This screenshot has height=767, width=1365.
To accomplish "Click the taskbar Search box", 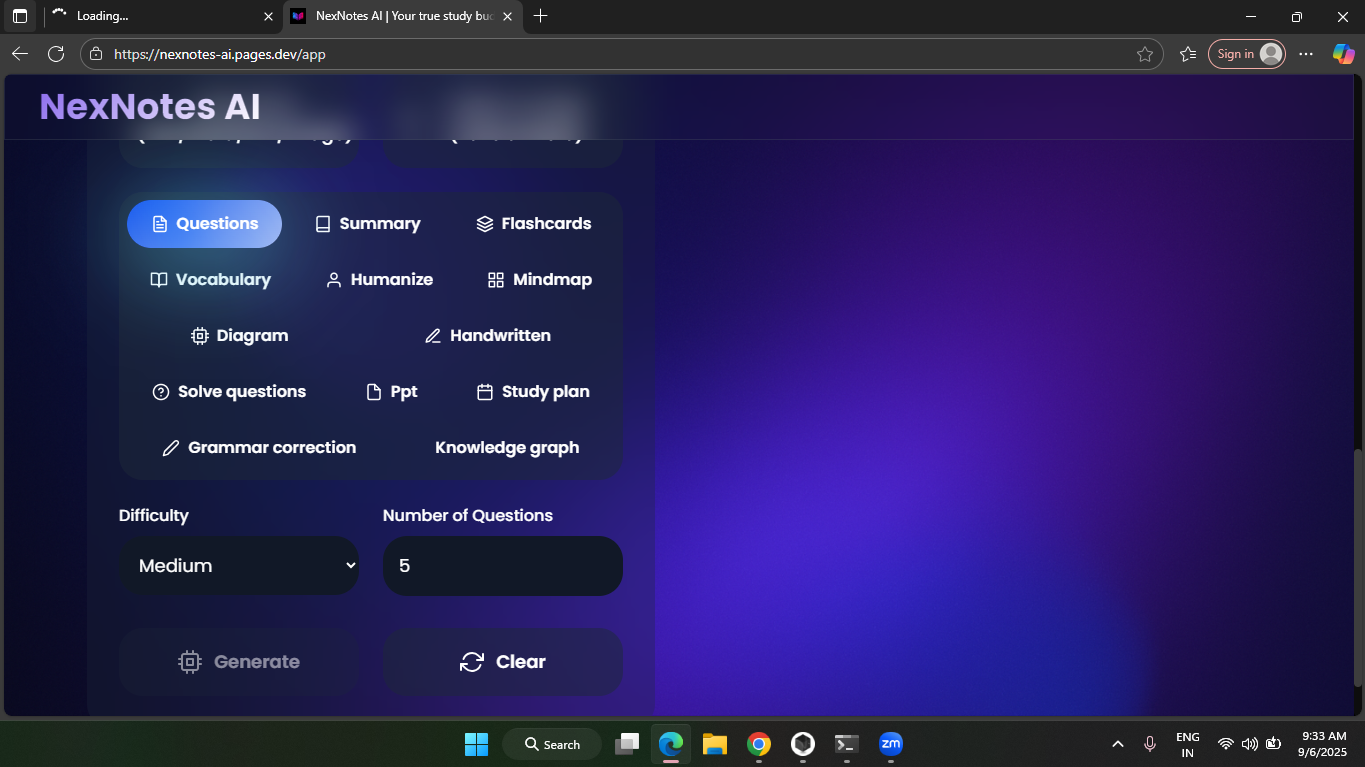I will [x=552, y=744].
